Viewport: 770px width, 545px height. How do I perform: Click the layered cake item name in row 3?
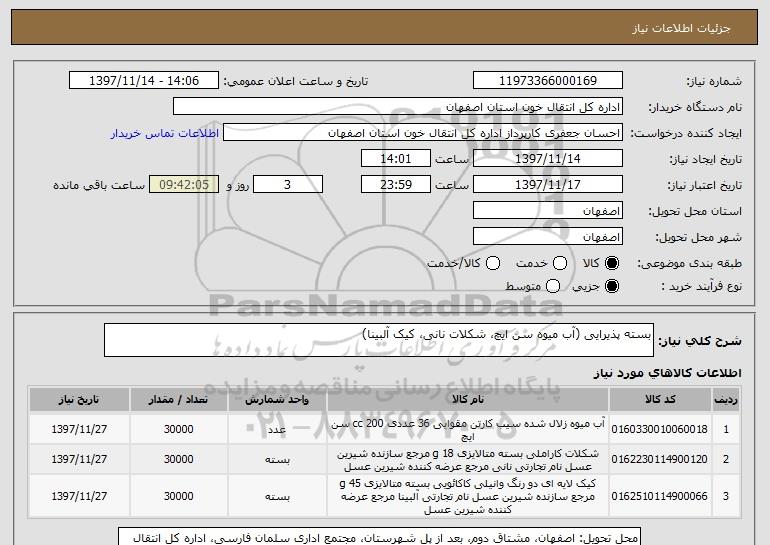[x=468, y=496]
